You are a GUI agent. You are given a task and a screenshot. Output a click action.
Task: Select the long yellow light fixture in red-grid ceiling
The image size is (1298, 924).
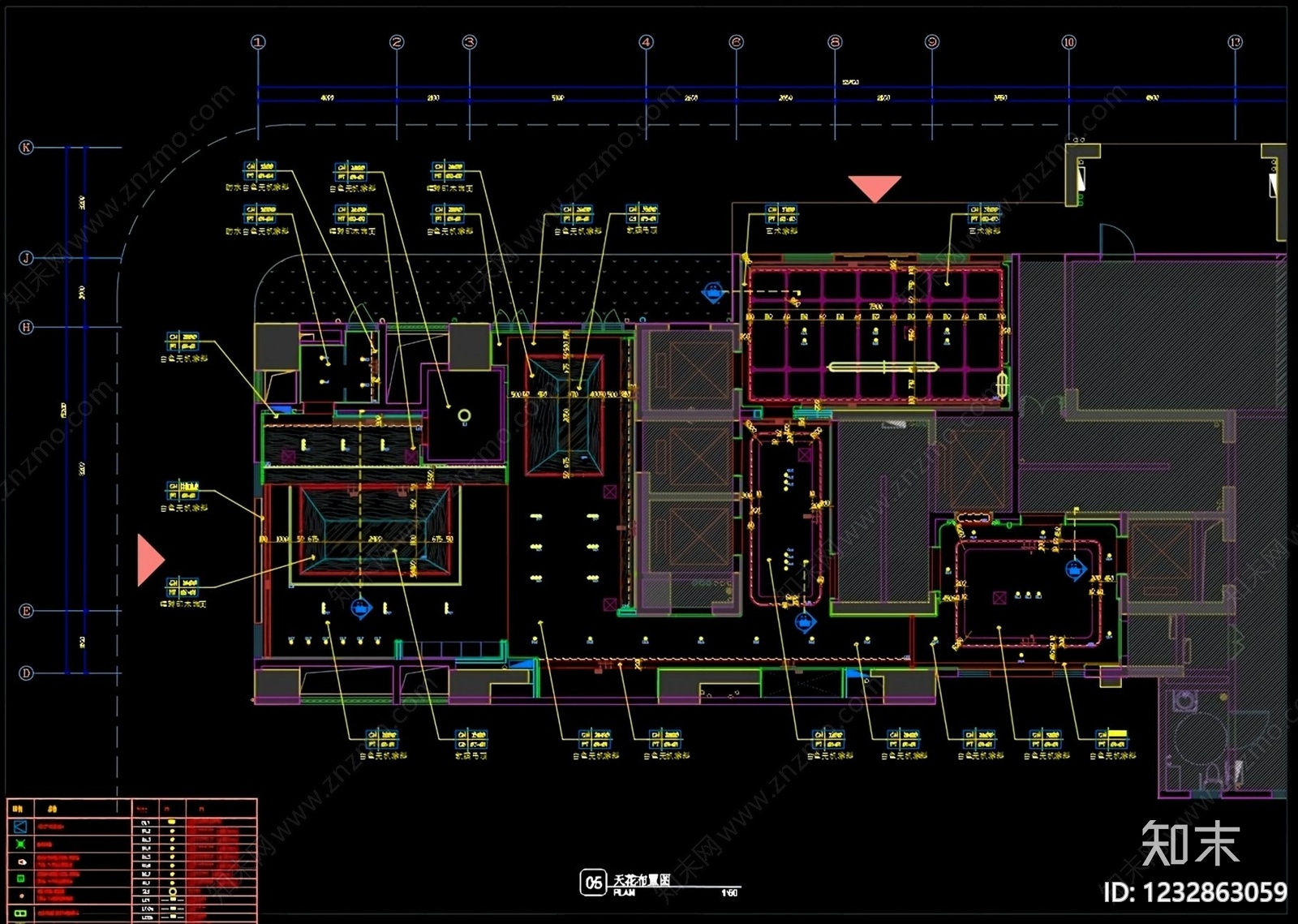[883, 367]
